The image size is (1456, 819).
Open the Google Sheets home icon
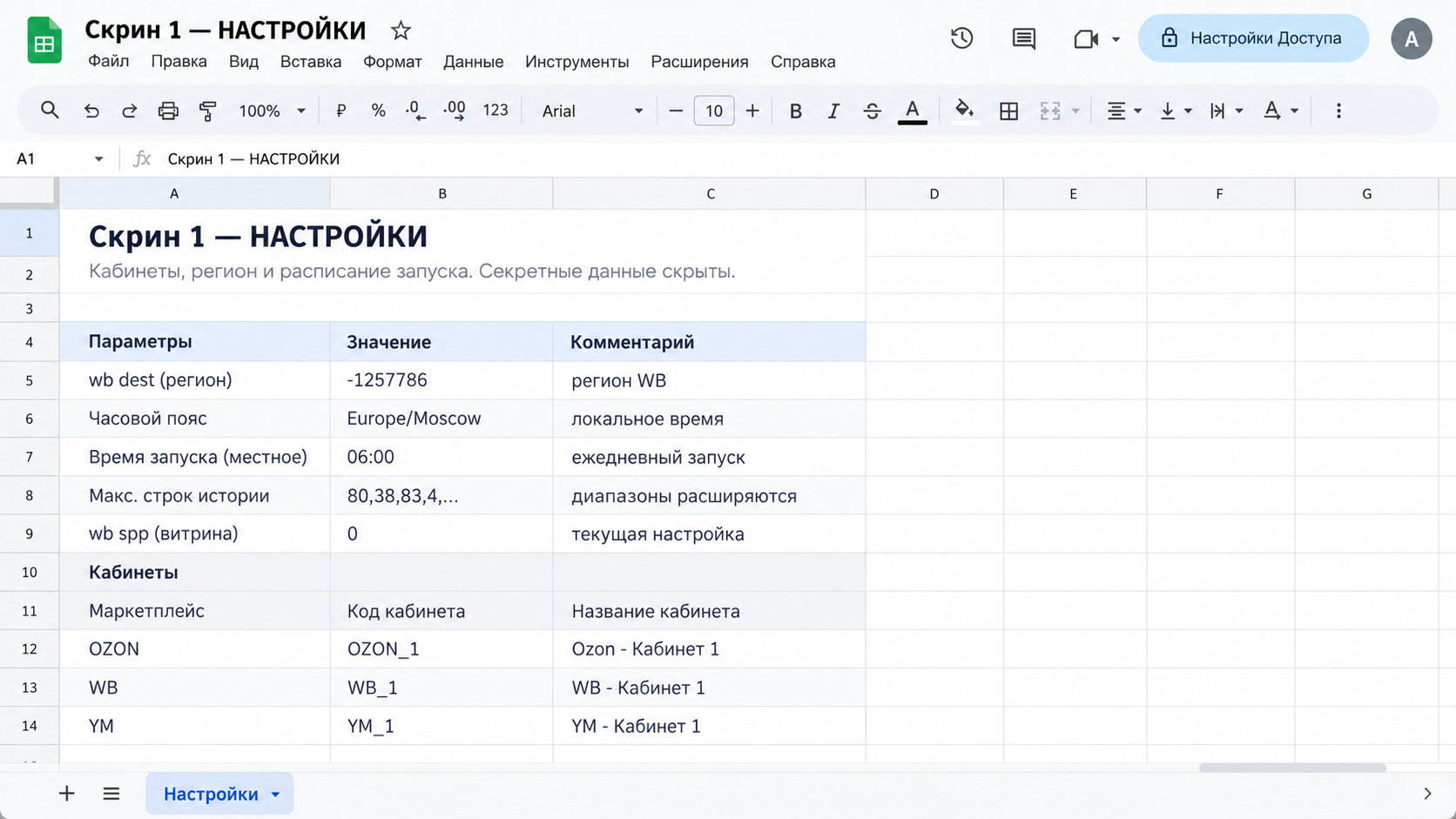click(44, 41)
